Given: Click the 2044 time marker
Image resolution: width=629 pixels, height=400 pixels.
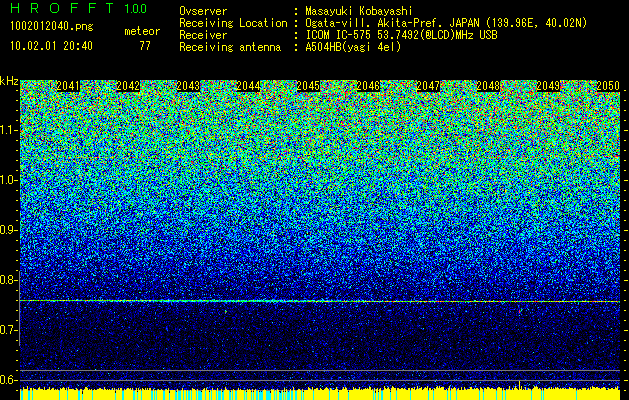Looking at the screenshot, I should pos(248,86).
